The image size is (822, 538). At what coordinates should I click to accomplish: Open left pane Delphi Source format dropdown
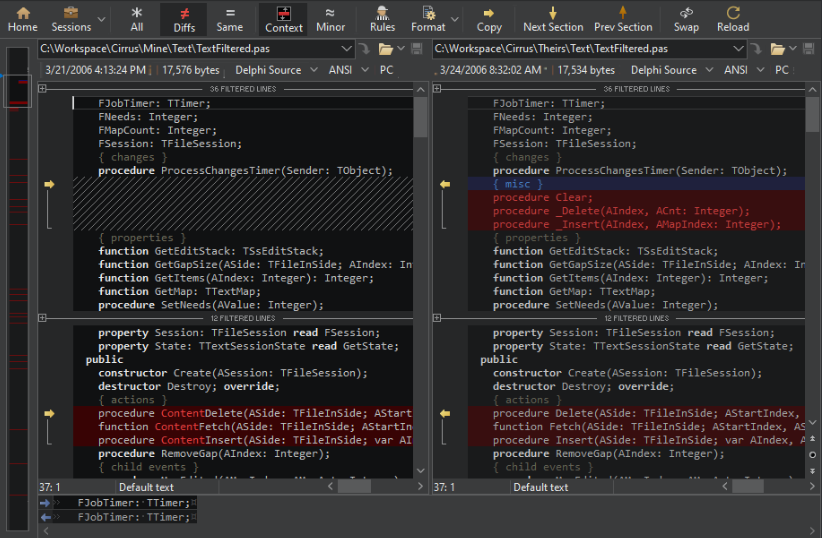[x=277, y=70]
